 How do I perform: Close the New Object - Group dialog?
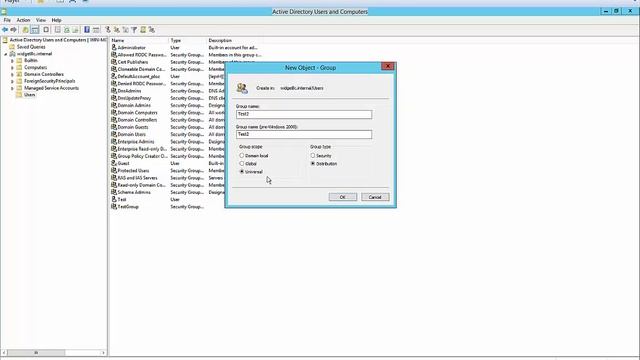coord(387,66)
